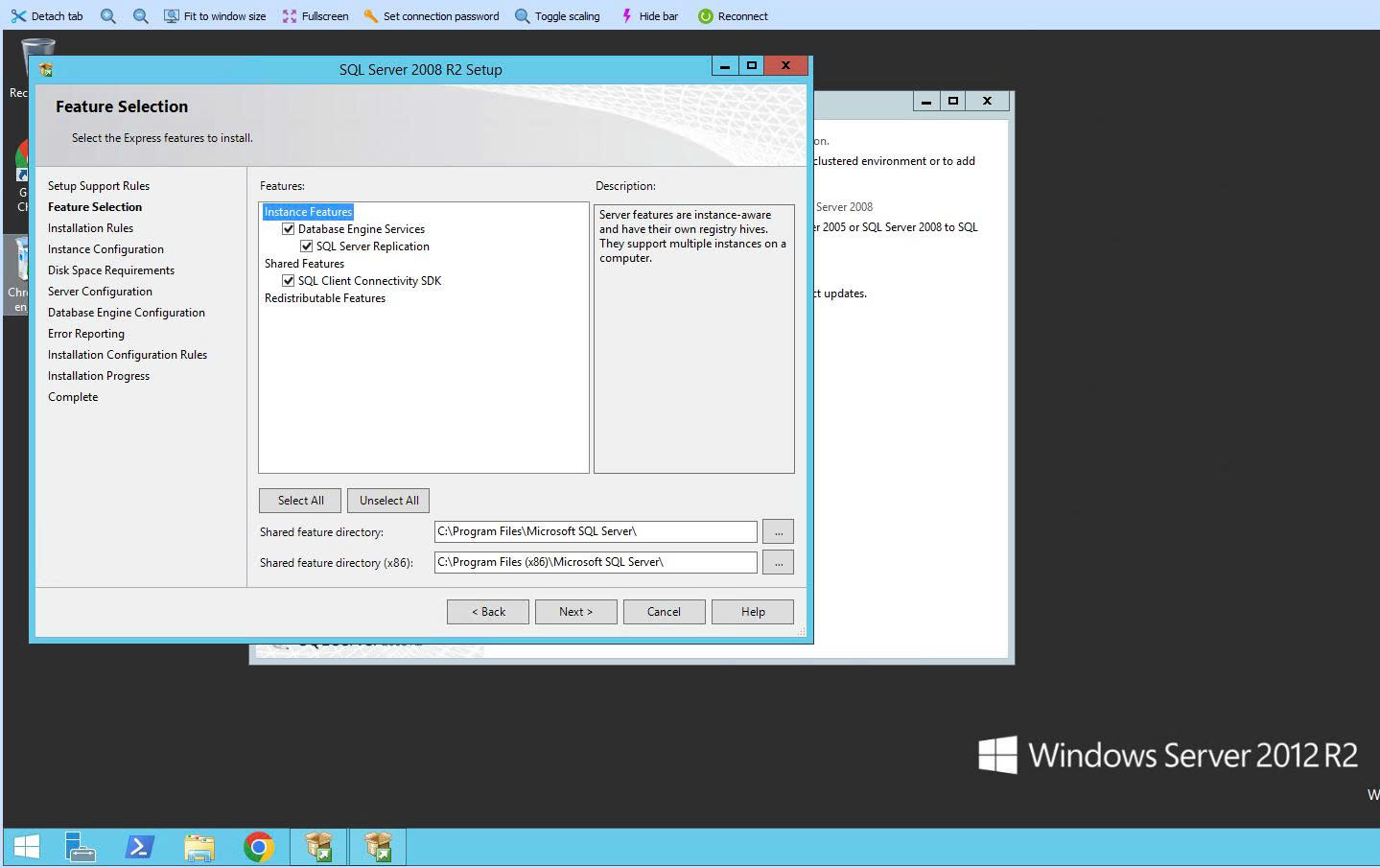Click Setup Support Rules step
1380x868 pixels.
point(99,186)
